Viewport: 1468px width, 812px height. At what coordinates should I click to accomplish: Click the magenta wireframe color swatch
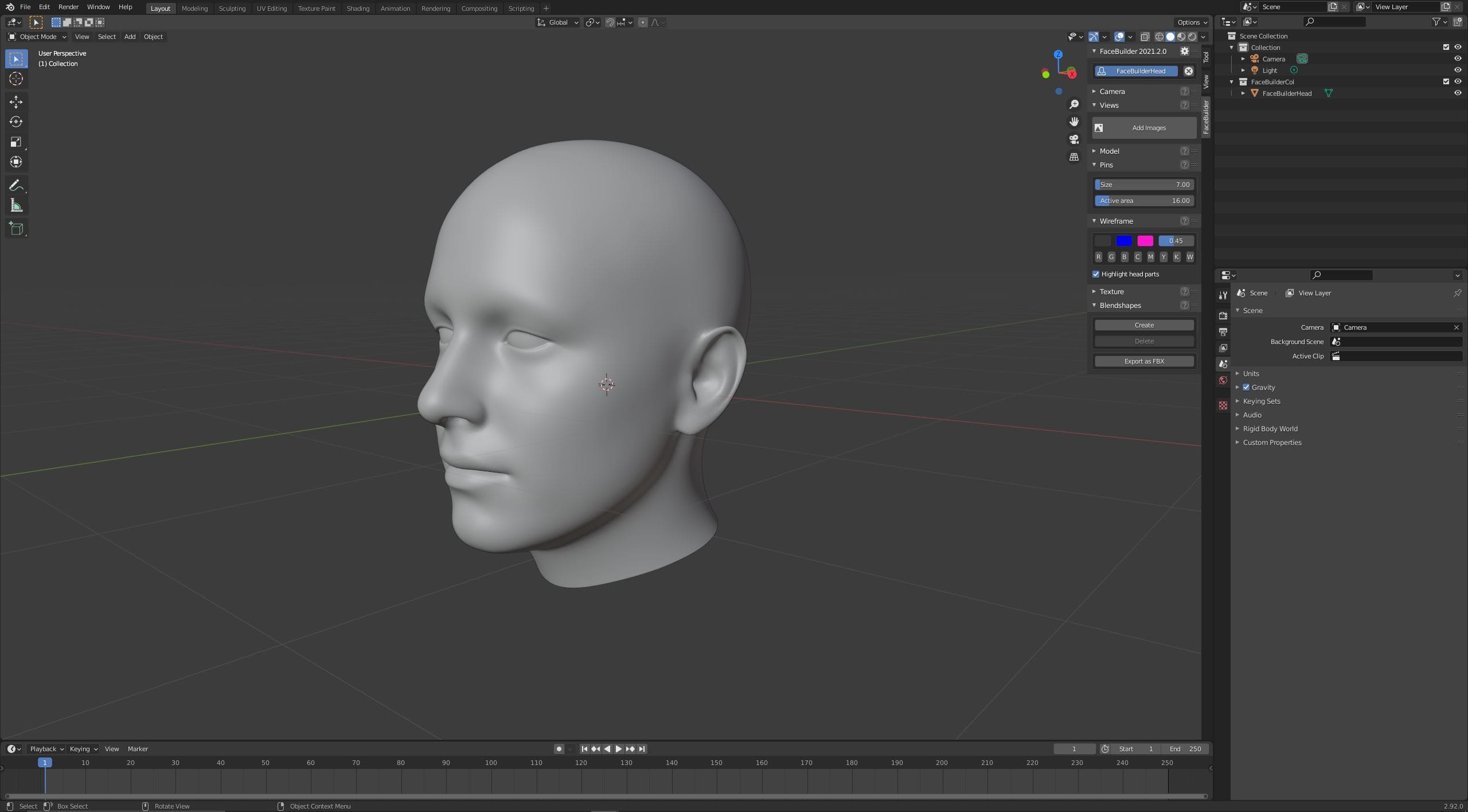tap(1145, 241)
